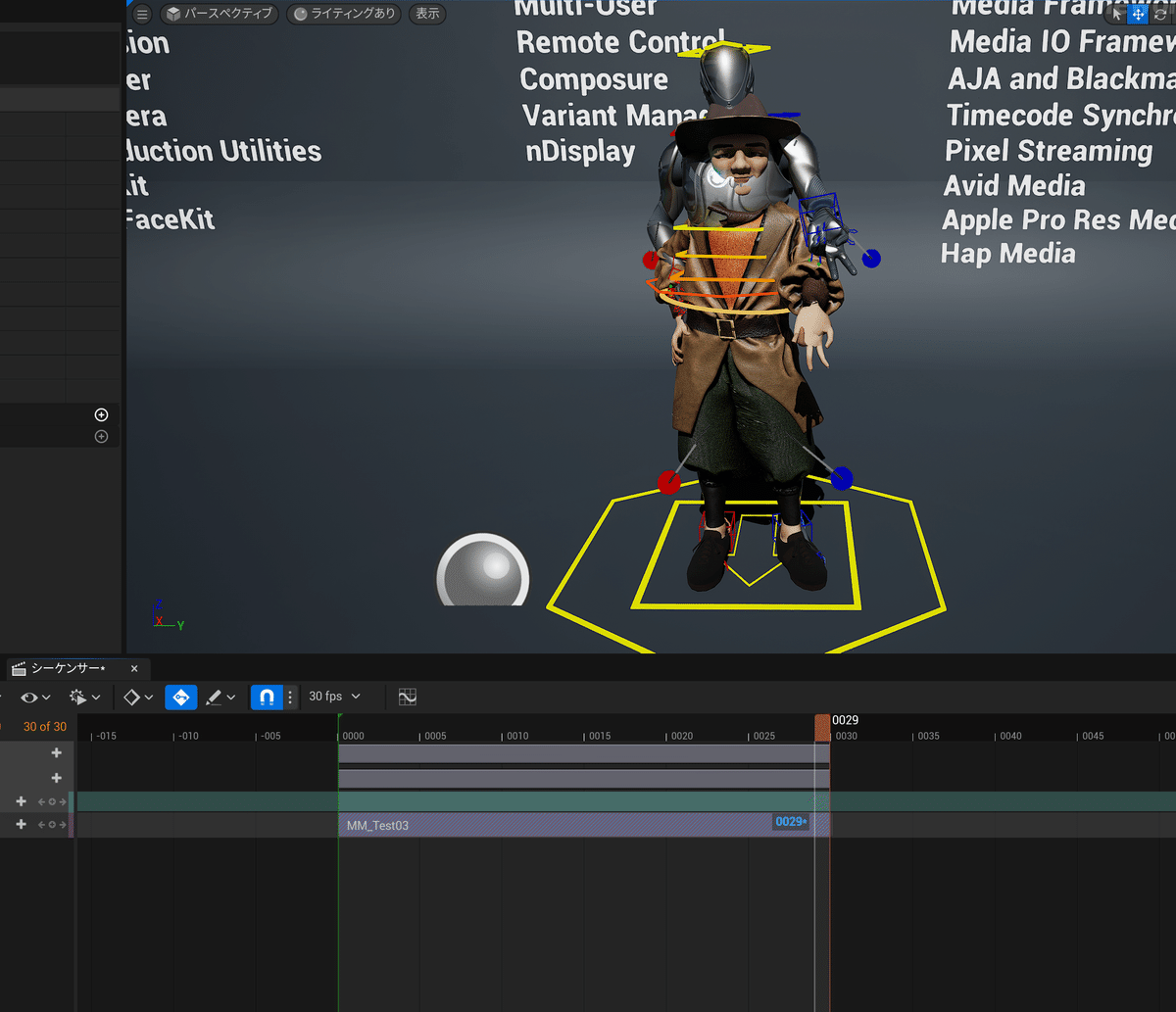Click the upper white plus-circle icon in left panel
The height and width of the screenshot is (1012, 1176).
coord(101,415)
